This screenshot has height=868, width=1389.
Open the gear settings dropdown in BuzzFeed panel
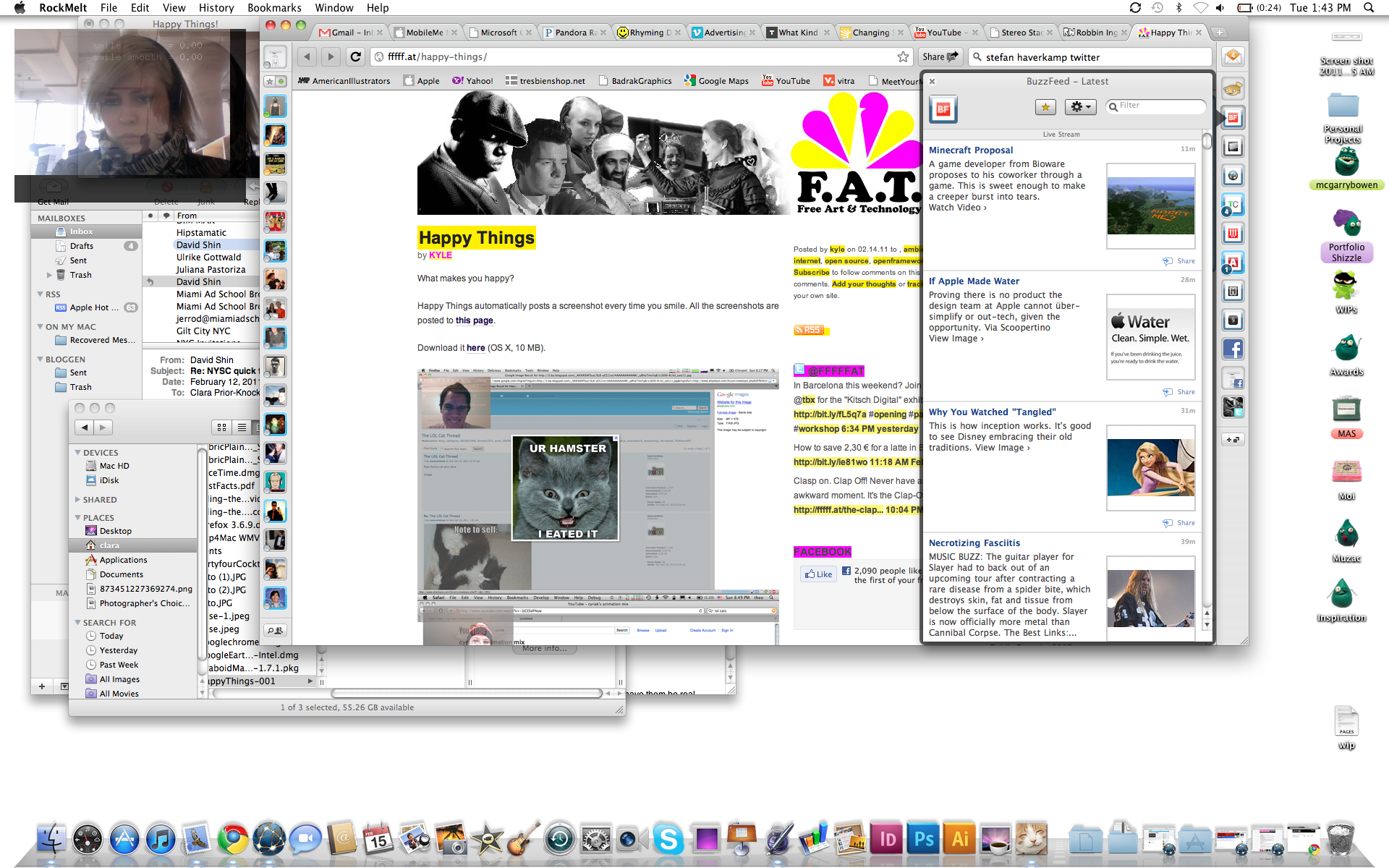pyautogui.click(x=1080, y=107)
